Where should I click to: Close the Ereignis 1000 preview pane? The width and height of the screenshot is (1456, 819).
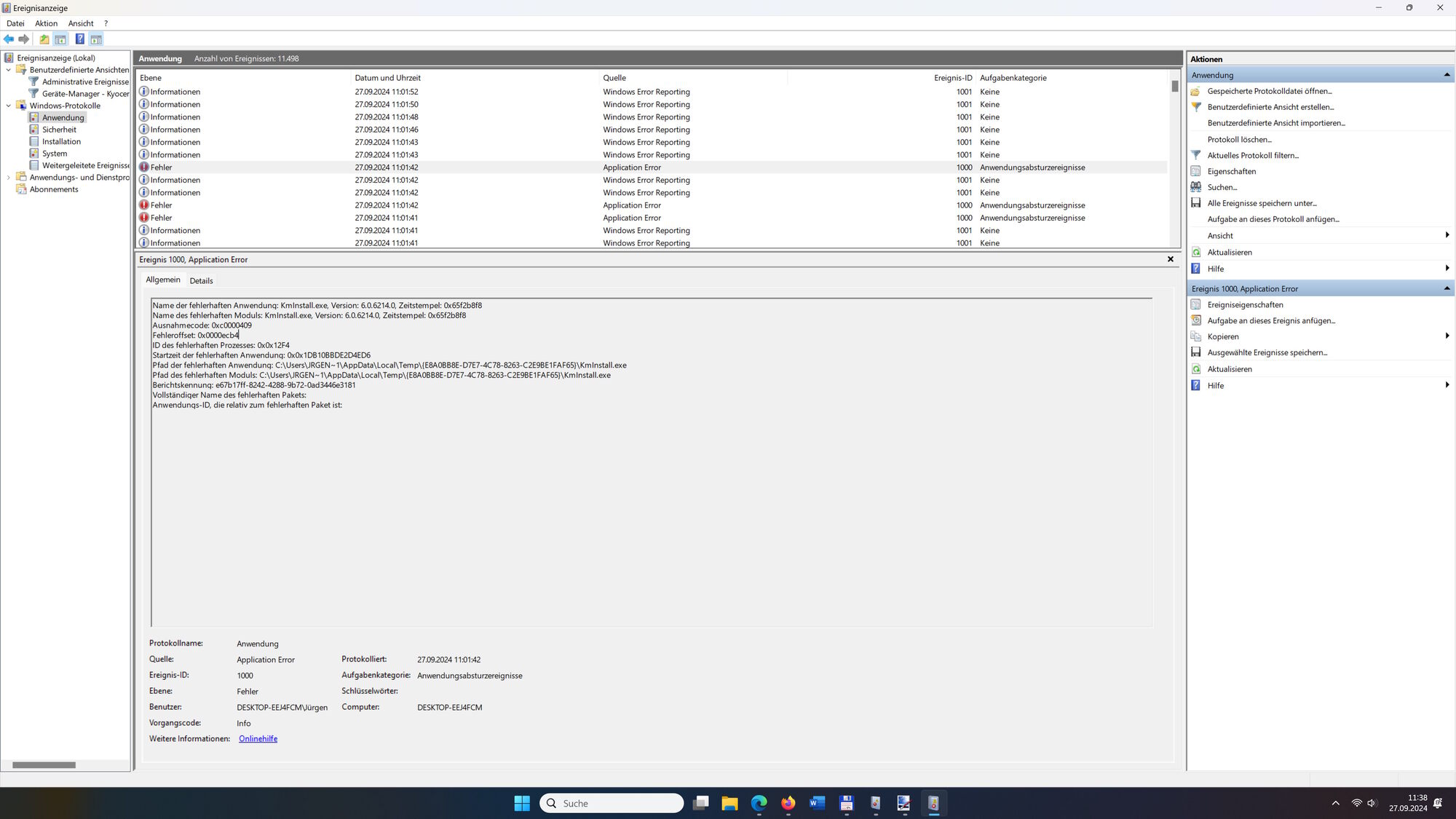pyautogui.click(x=1171, y=259)
